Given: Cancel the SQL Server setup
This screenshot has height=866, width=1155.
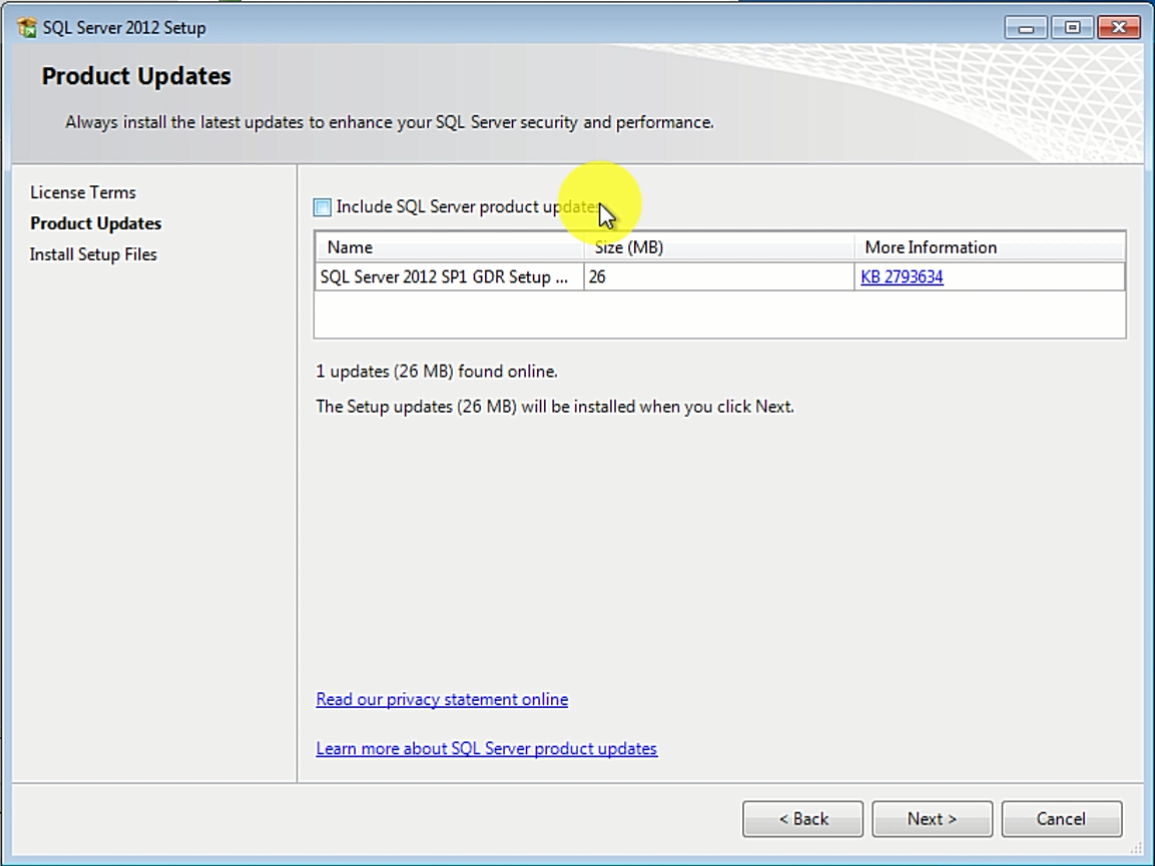Looking at the screenshot, I should click(x=1061, y=819).
